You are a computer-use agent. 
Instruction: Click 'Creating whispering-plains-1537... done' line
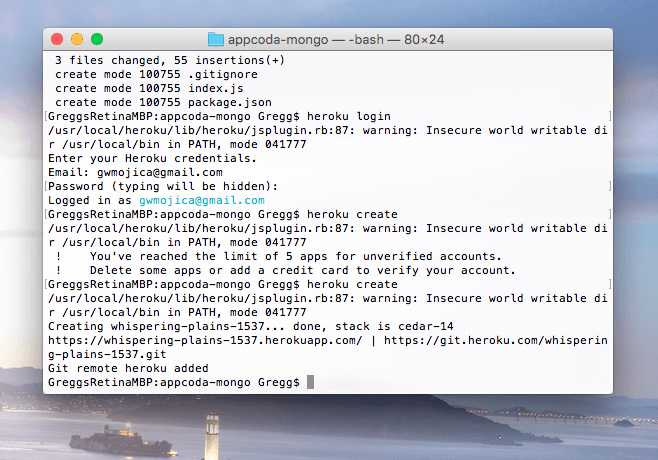(251, 326)
